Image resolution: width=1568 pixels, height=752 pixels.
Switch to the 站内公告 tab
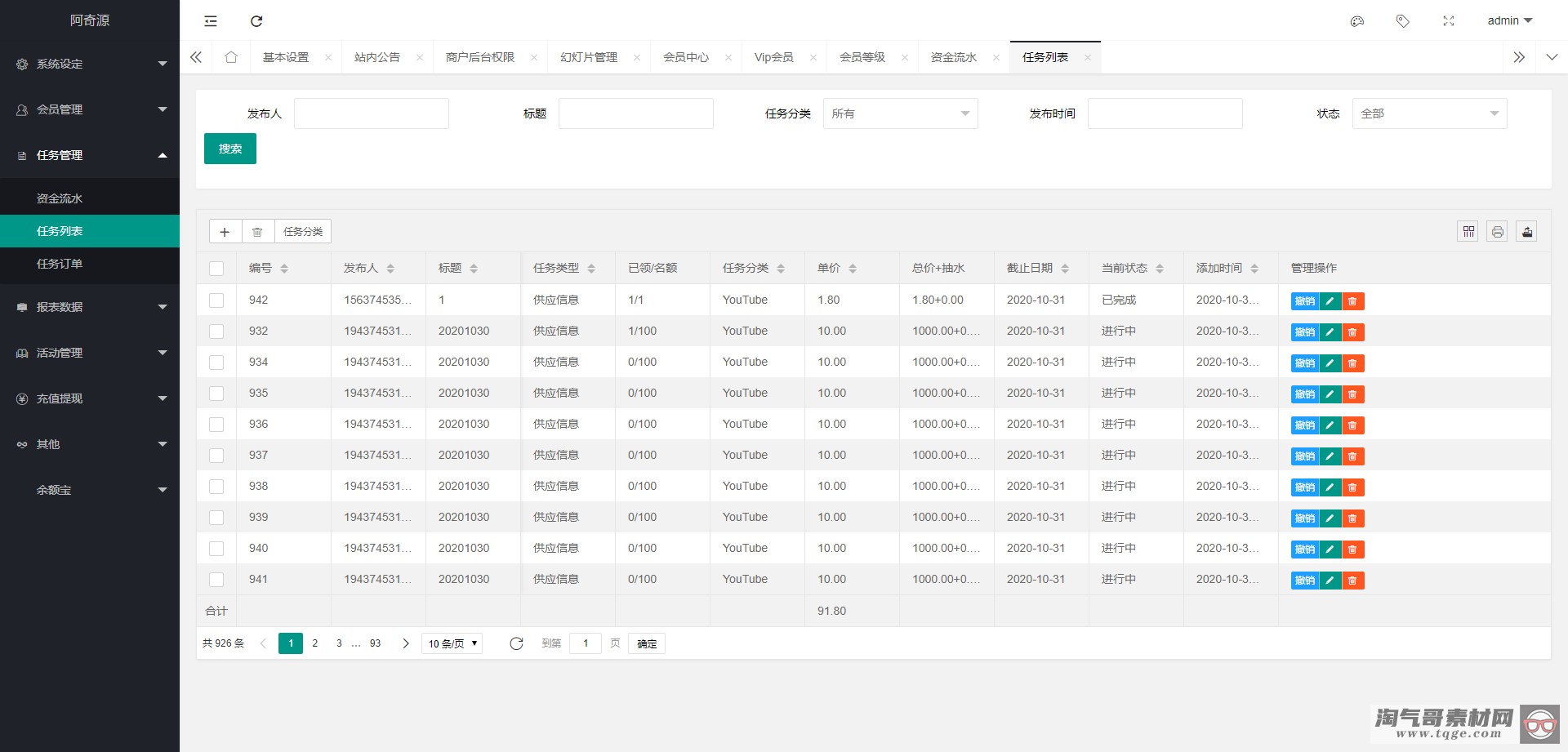pos(377,57)
